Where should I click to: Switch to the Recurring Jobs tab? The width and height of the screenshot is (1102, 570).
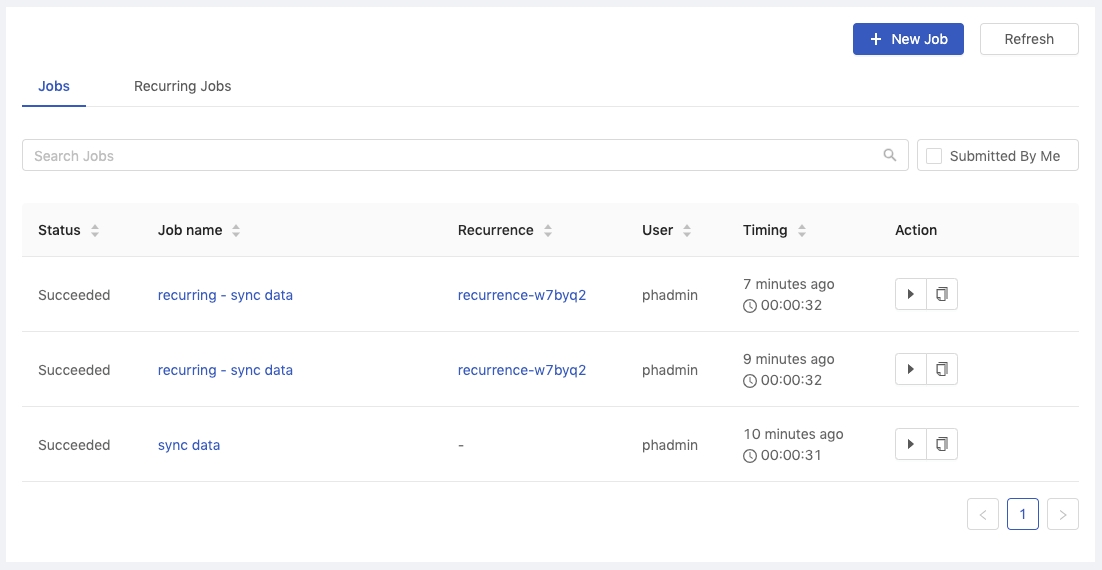[x=183, y=86]
